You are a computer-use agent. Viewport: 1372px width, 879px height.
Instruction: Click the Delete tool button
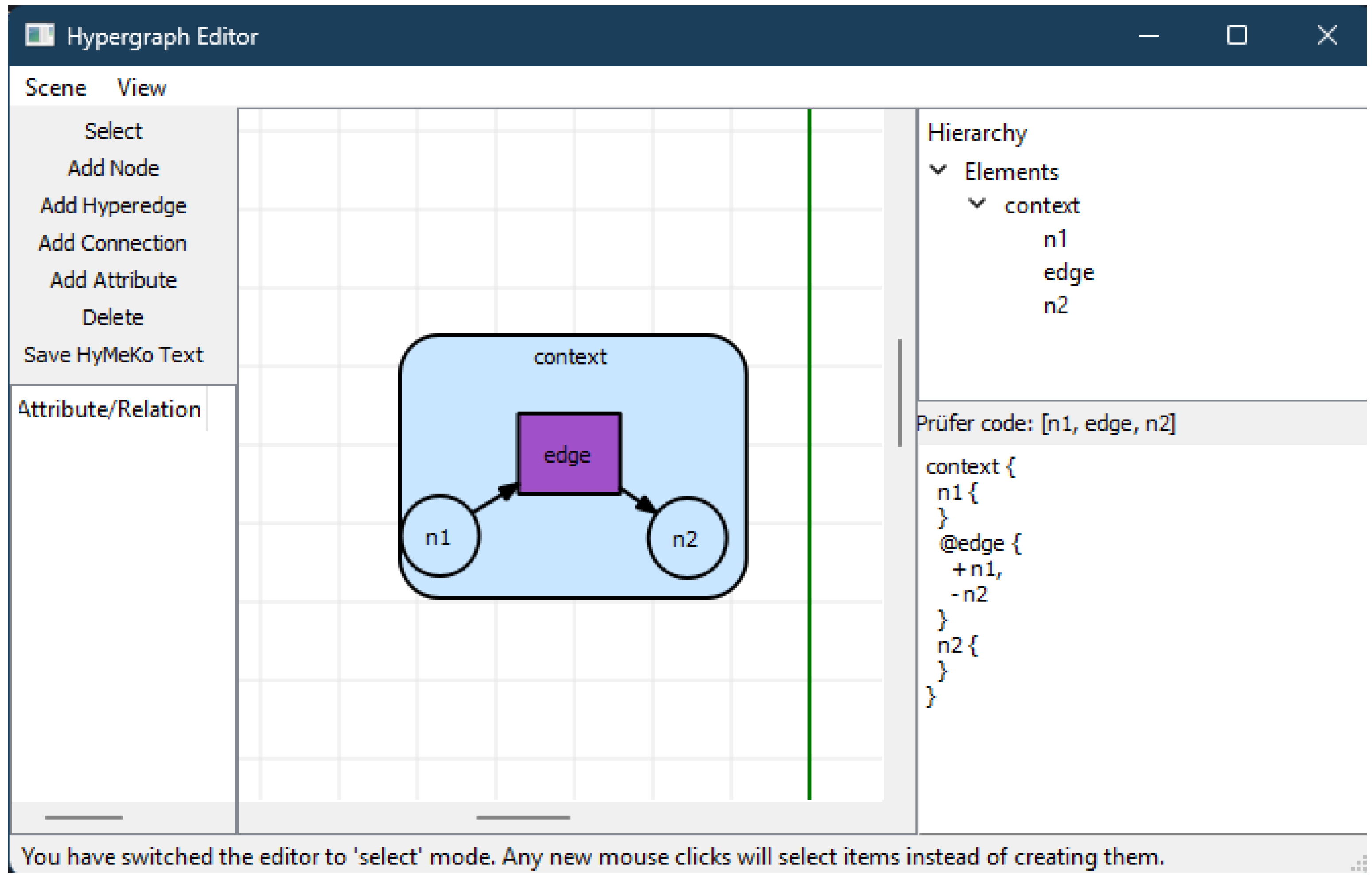pyautogui.click(x=113, y=317)
